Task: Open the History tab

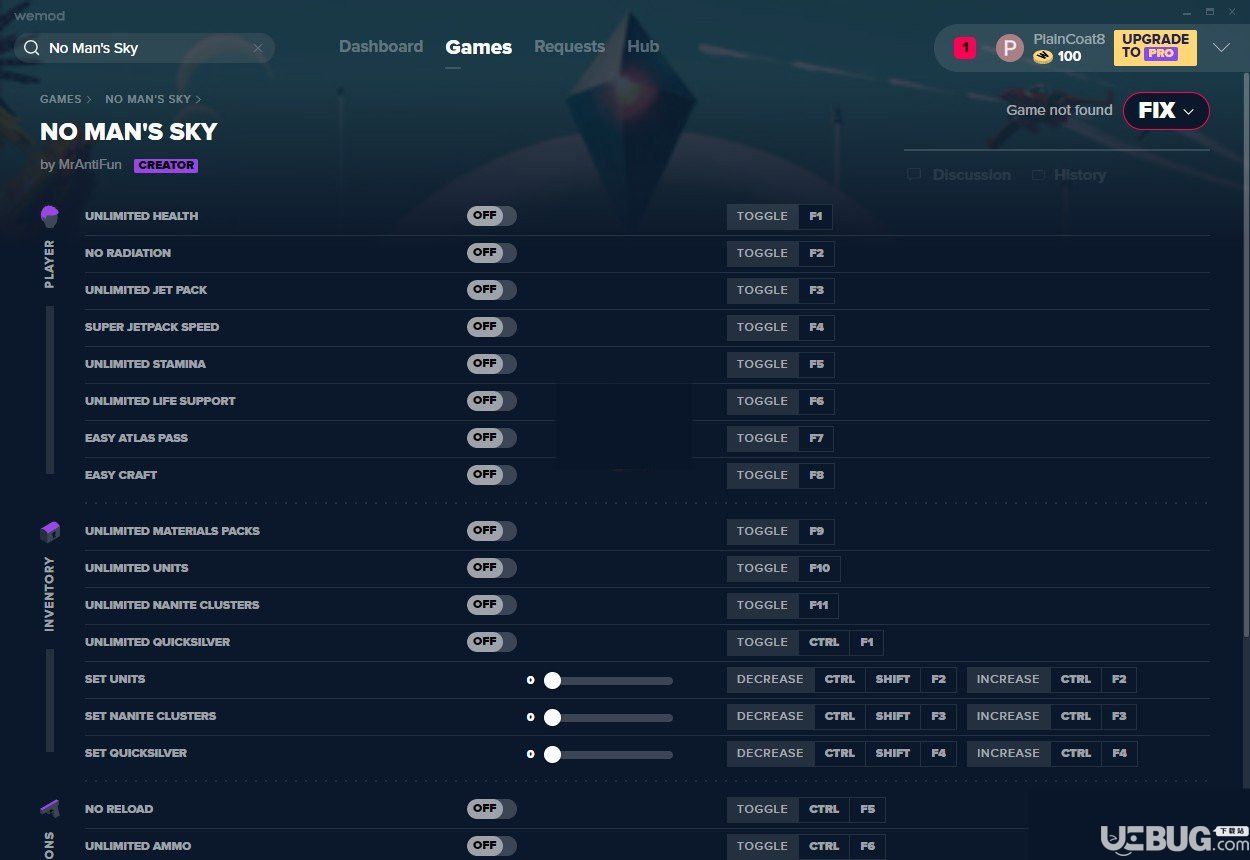Action: click(1080, 174)
